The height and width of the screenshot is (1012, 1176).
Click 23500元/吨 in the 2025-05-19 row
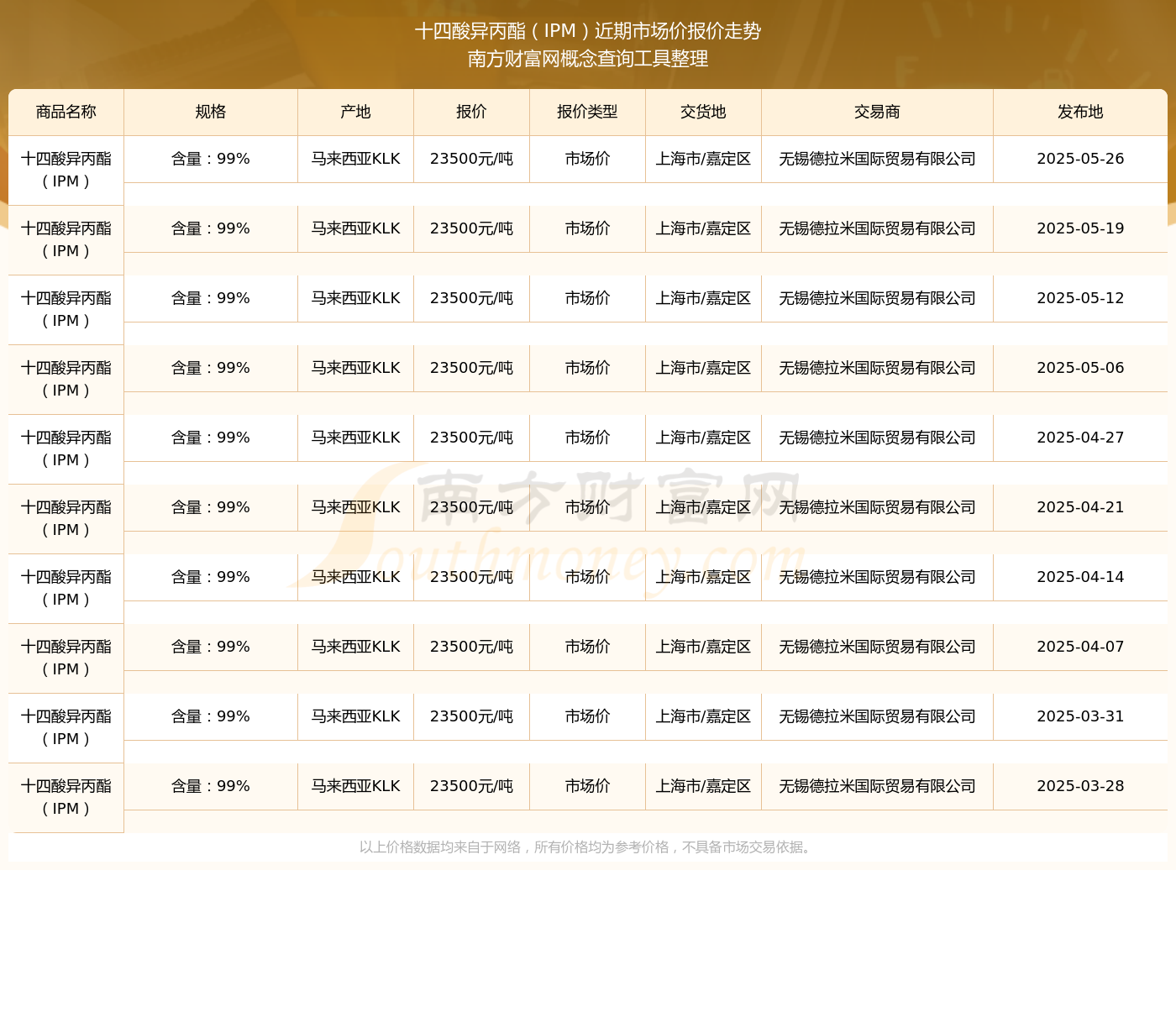coord(471,228)
